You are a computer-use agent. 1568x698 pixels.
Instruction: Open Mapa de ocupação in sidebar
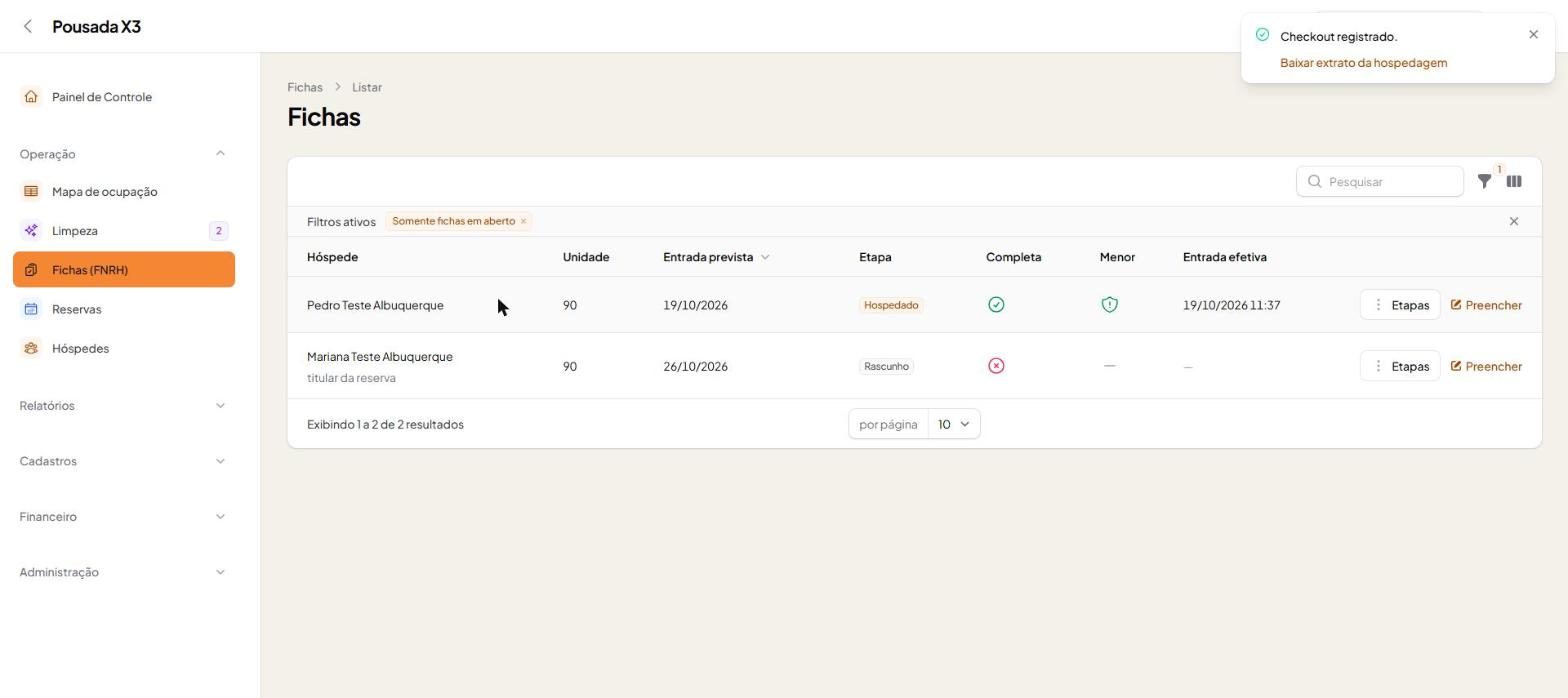point(124,192)
